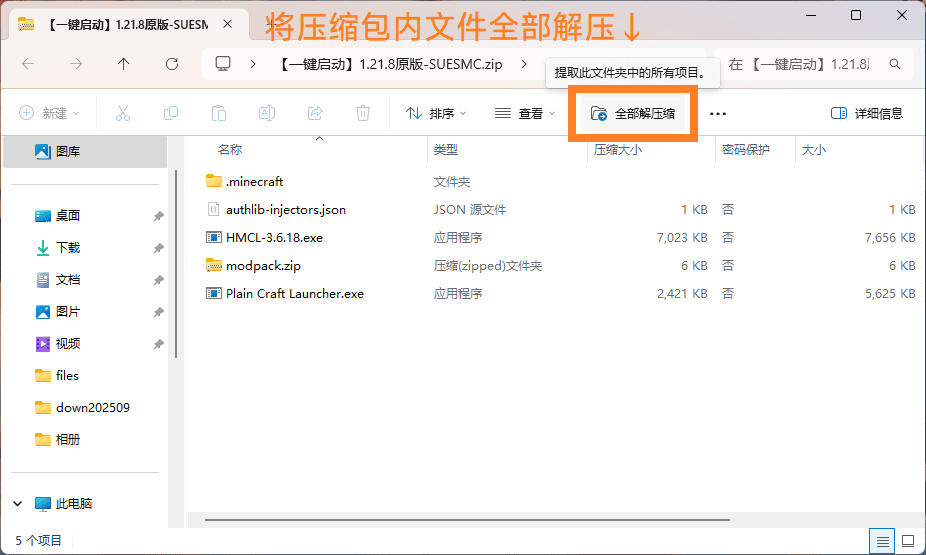Click the Share icon in toolbar

tap(315, 114)
